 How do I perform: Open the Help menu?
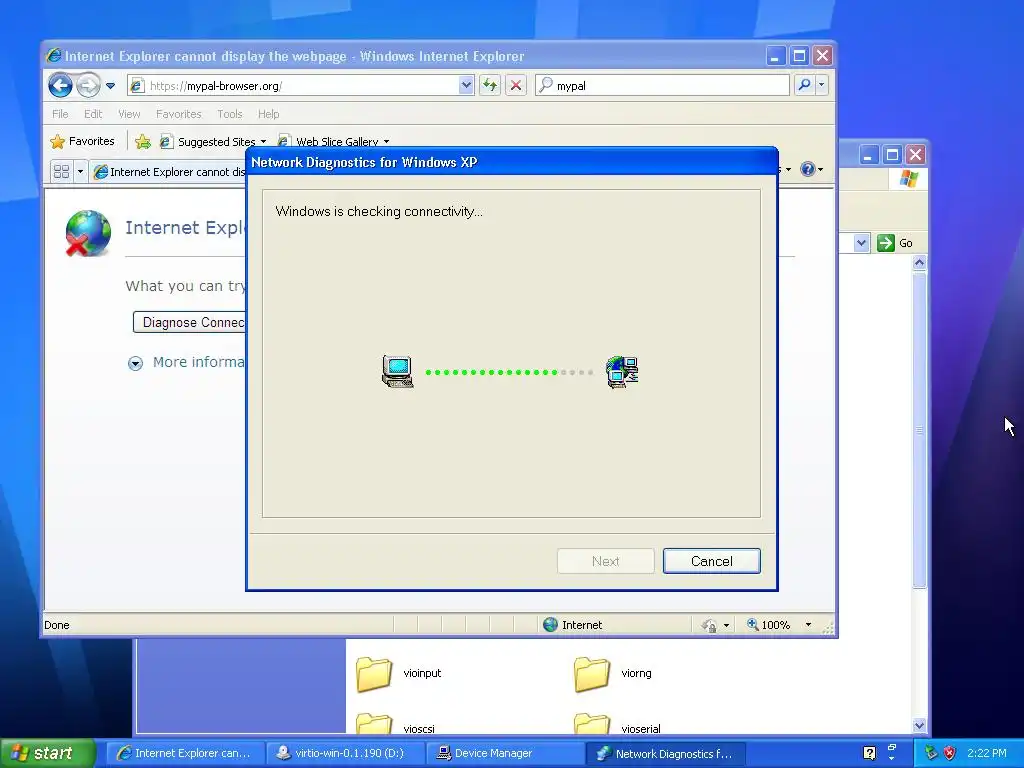coord(268,114)
